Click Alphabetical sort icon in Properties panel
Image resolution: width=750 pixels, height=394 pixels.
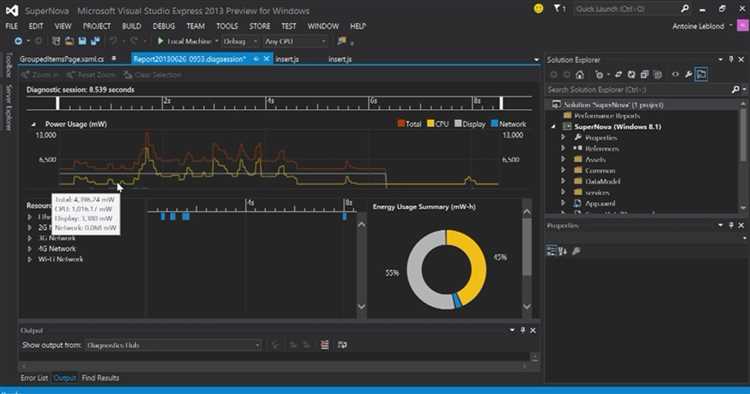[x=562, y=251]
